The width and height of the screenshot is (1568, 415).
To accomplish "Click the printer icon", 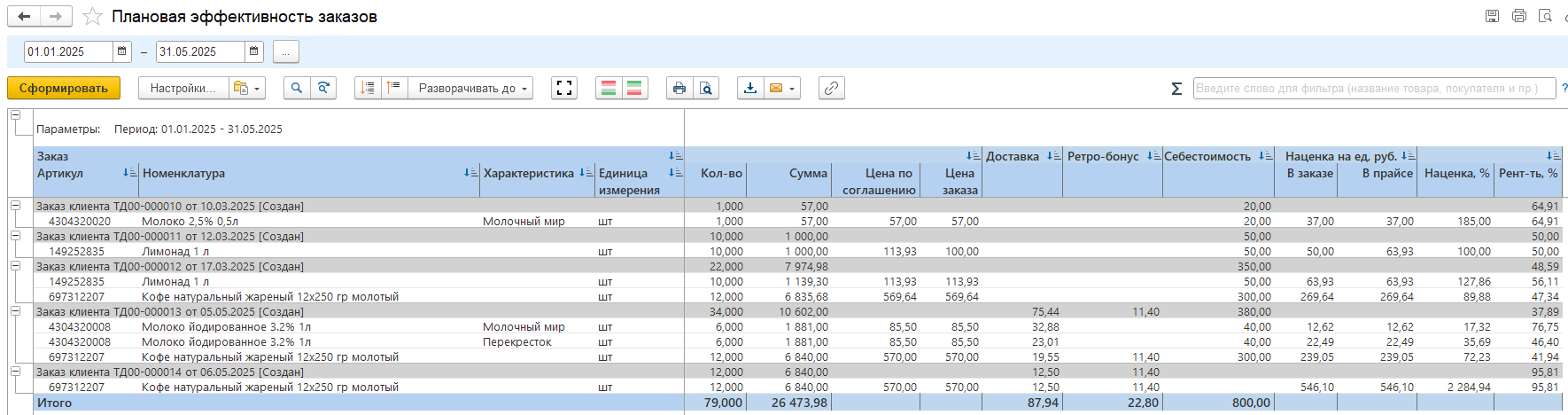I will point(679,88).
